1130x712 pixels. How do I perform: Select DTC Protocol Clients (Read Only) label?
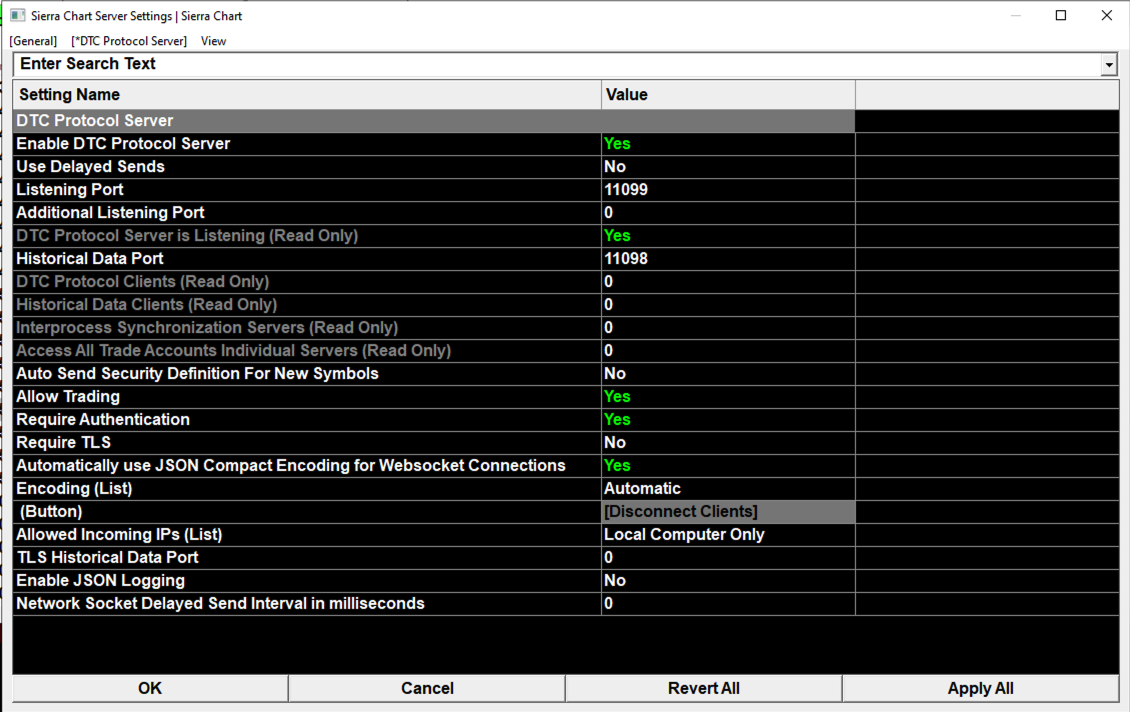pos(143,282)
